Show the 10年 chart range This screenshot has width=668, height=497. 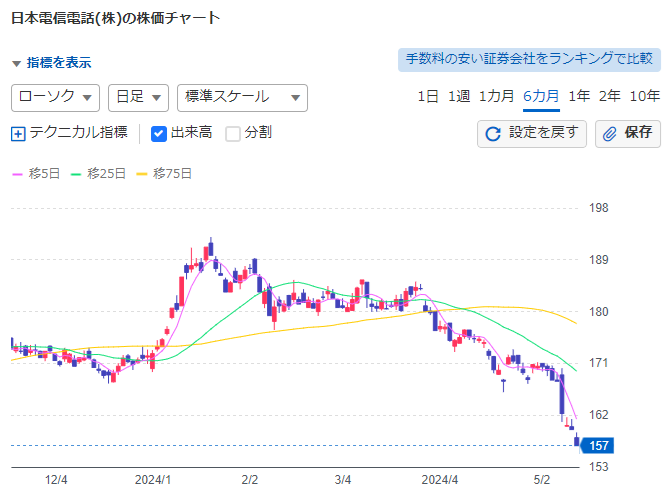point(644,97)
